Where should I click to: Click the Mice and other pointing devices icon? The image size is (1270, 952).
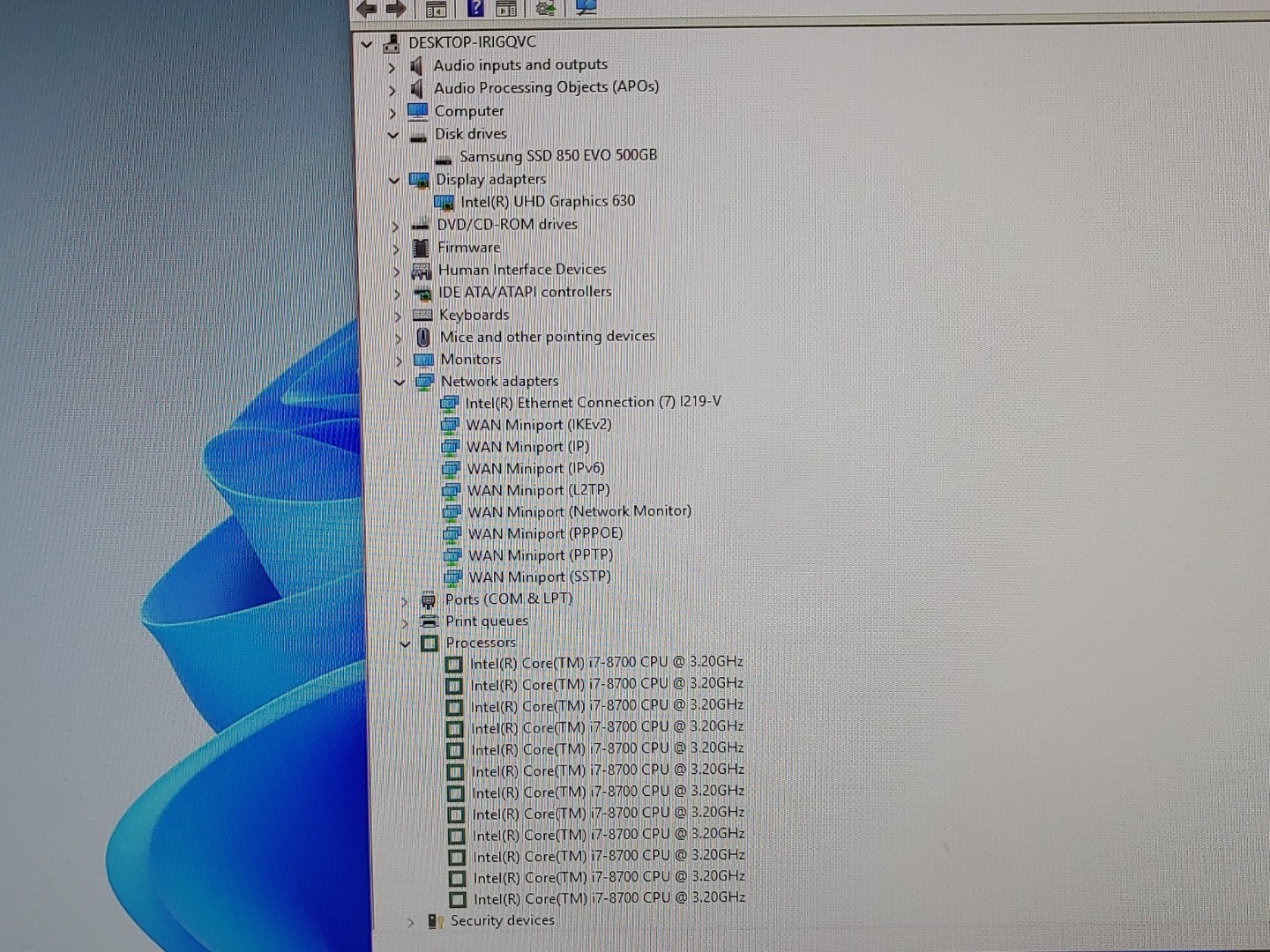click(x=423, y=338)
